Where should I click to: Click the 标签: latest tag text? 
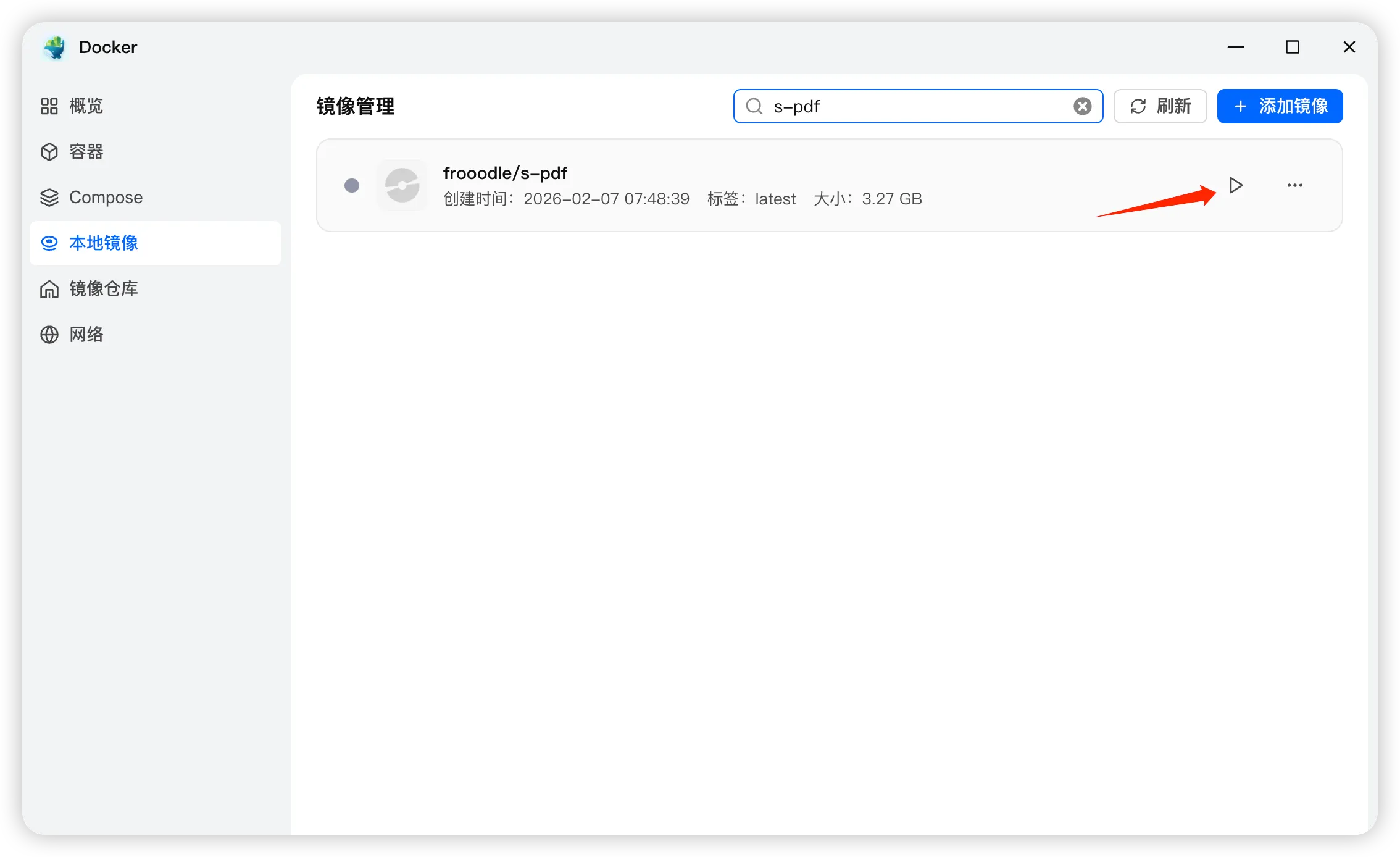click(752, 199)
